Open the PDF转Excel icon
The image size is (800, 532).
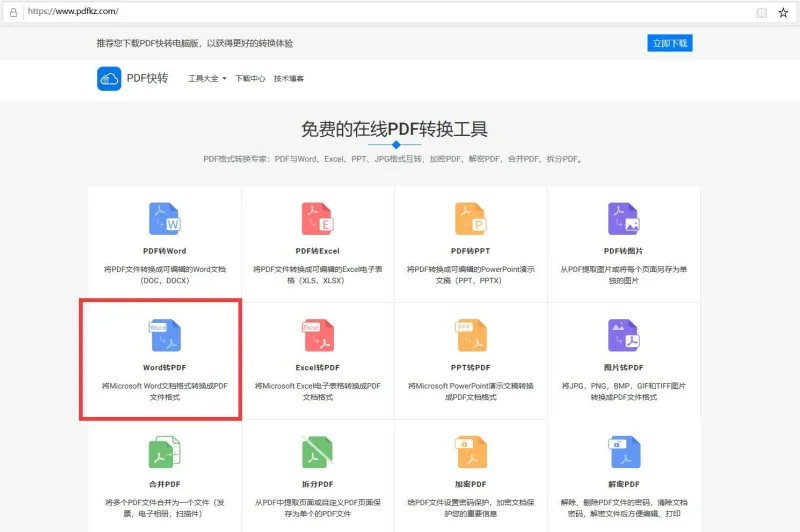click(x=317, y=218)
